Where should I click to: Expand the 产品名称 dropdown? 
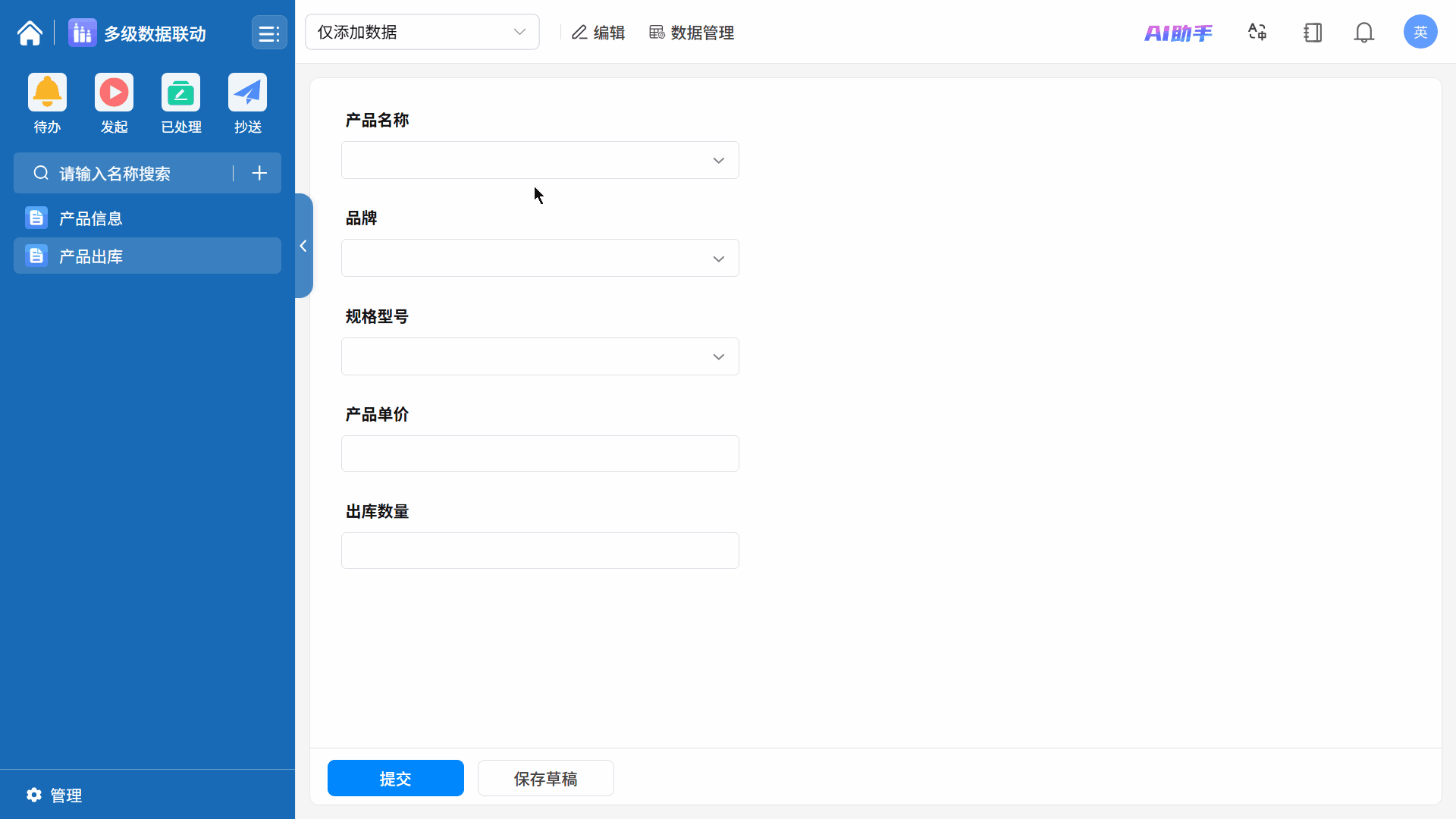(x=540, y=161)
